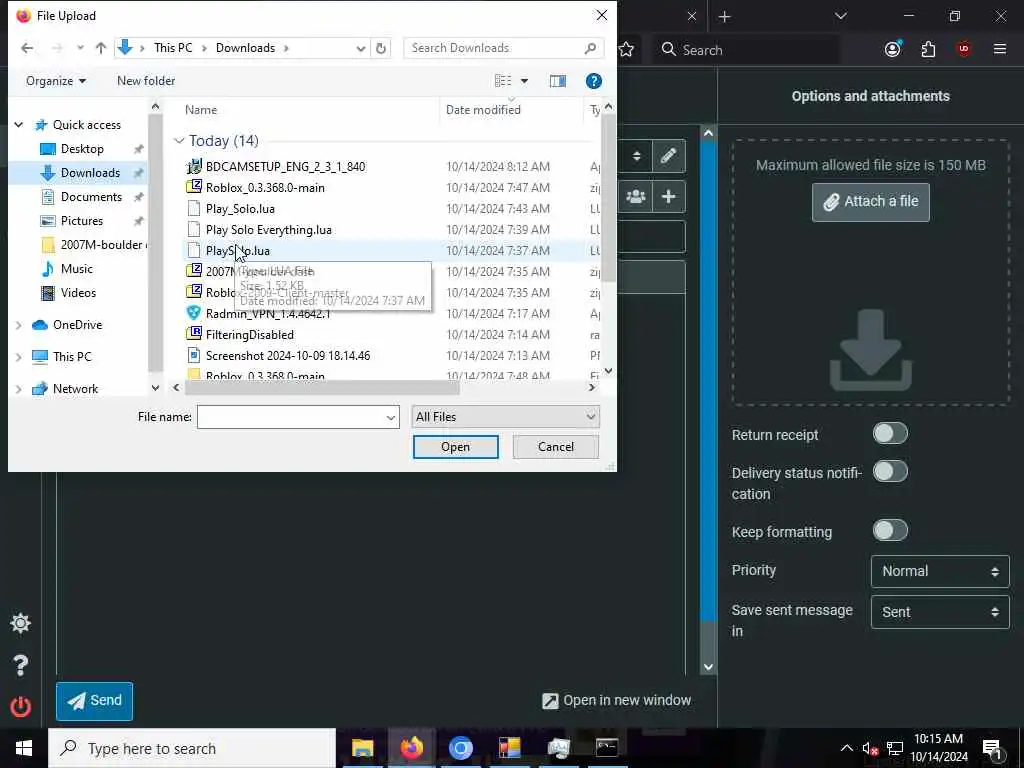Image resolution: width=1024 pixels, height=768 pixels.
Task: Collapse the Quick access tree node
Action: pyautogui.click(x=19, y=125)
